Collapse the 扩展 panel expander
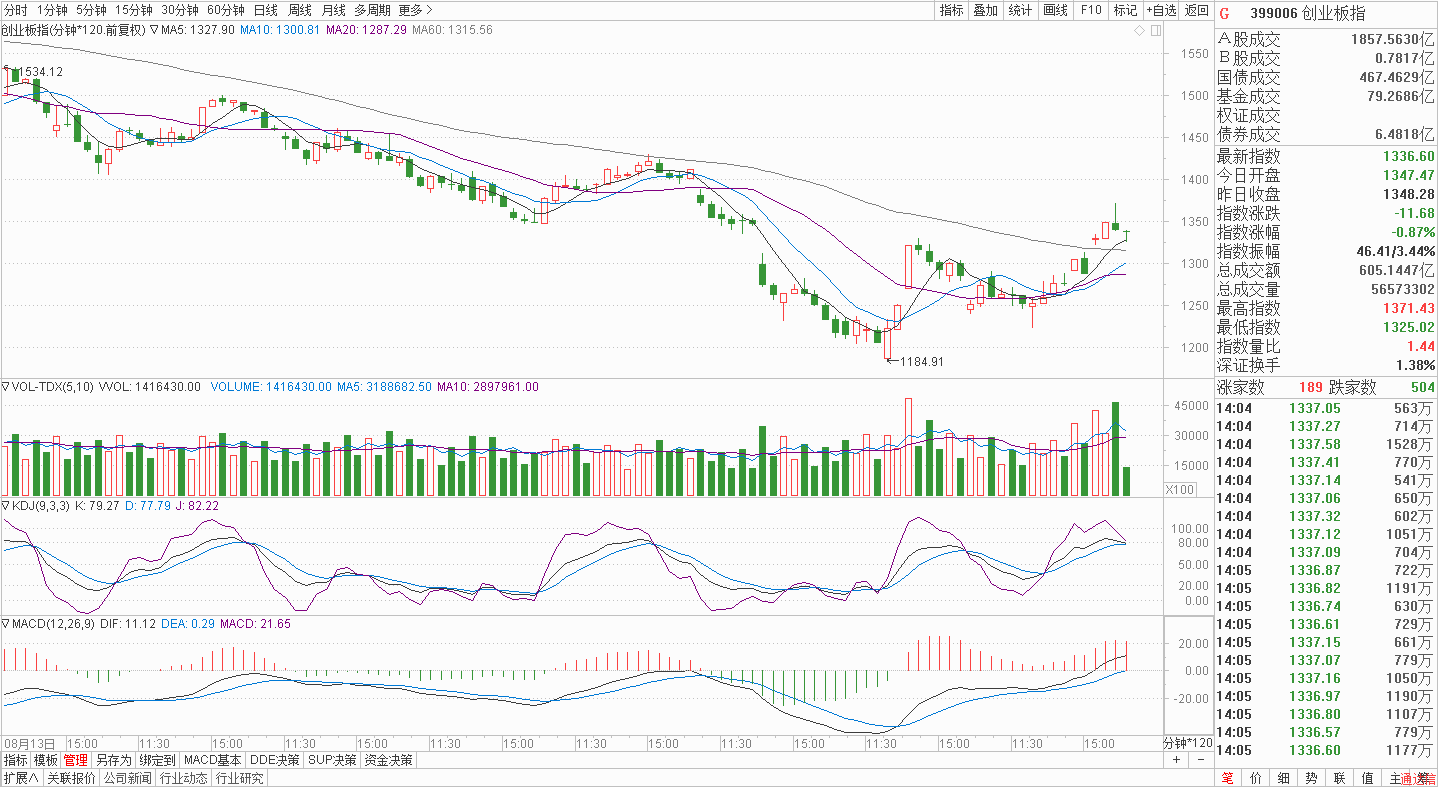This screenshot has height=787, width=1438. coord(20,778)
